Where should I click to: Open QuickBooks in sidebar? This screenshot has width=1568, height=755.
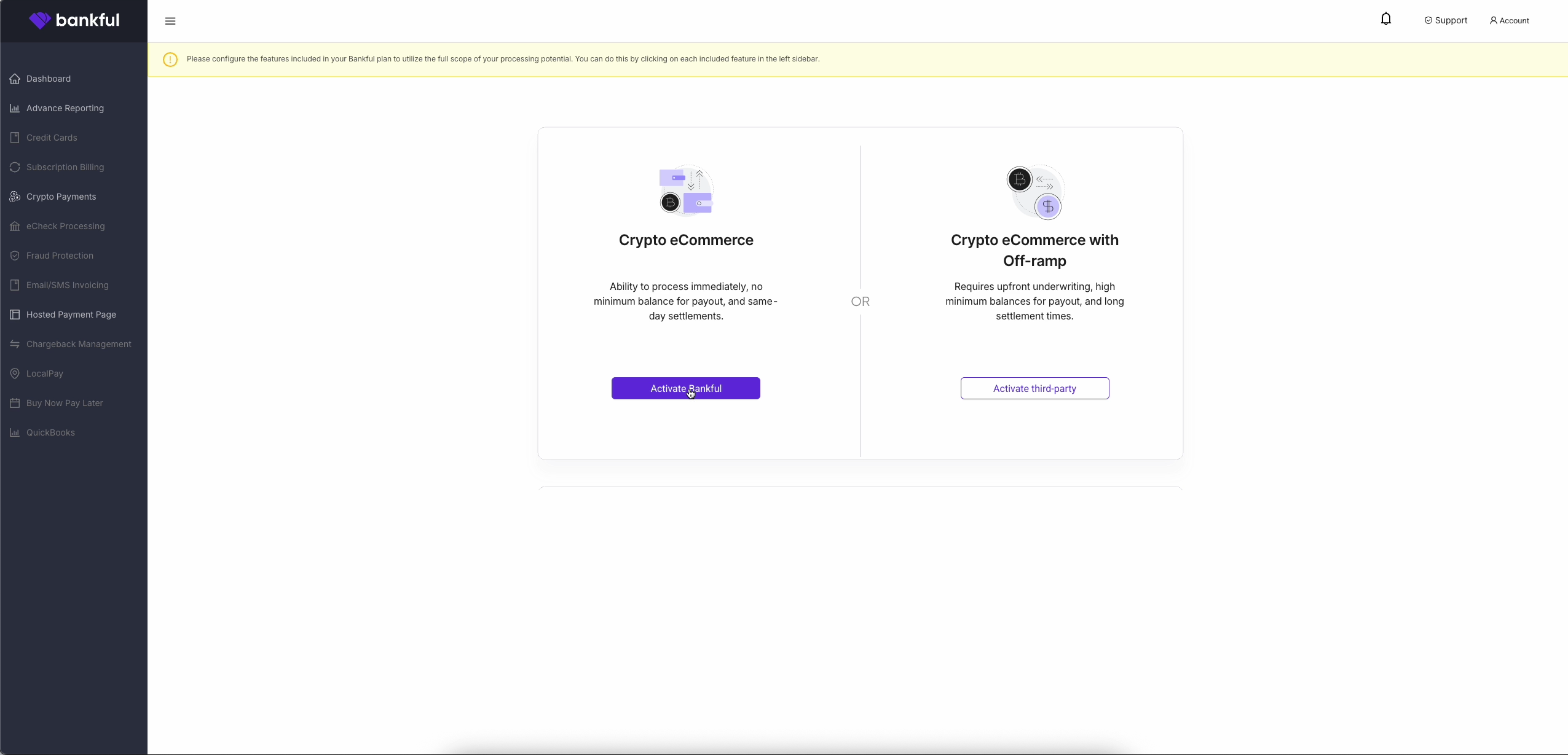tap(50, 432)
